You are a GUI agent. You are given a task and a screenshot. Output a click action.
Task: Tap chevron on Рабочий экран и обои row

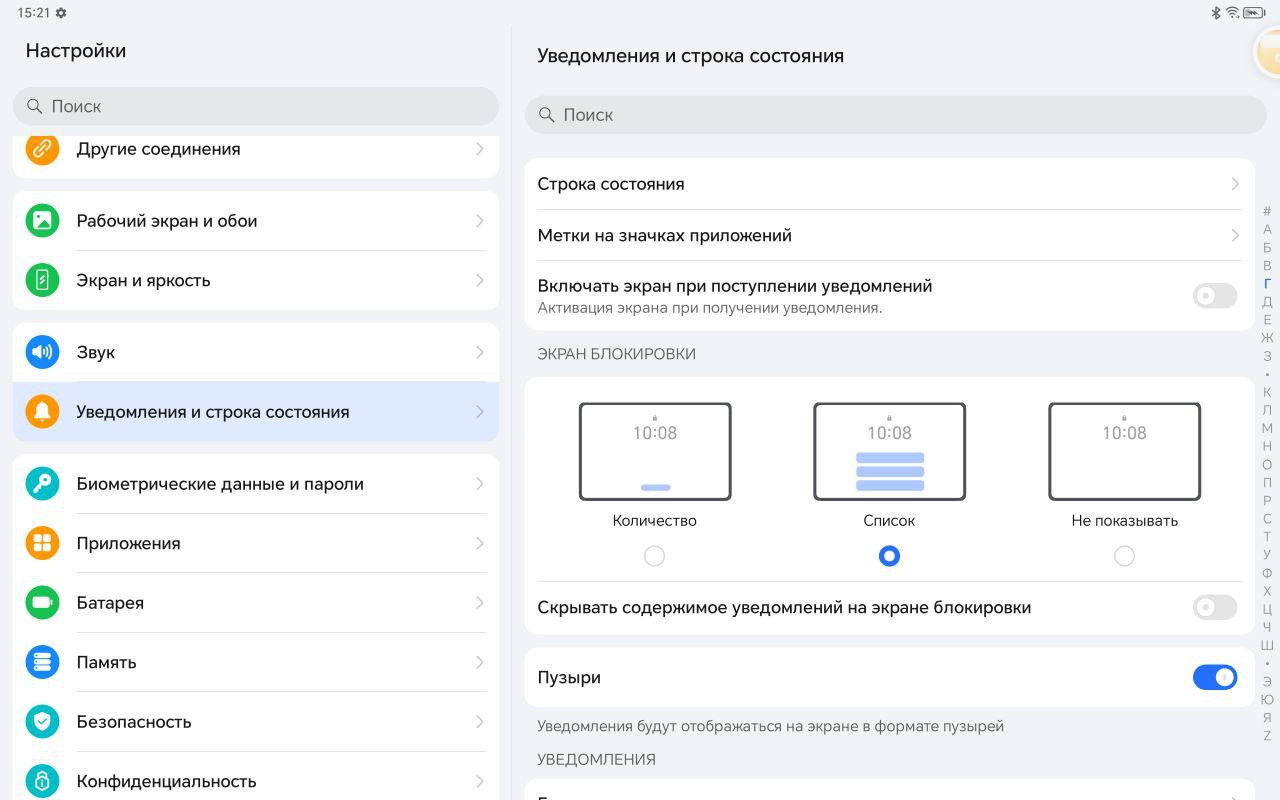tap(480, 221)
